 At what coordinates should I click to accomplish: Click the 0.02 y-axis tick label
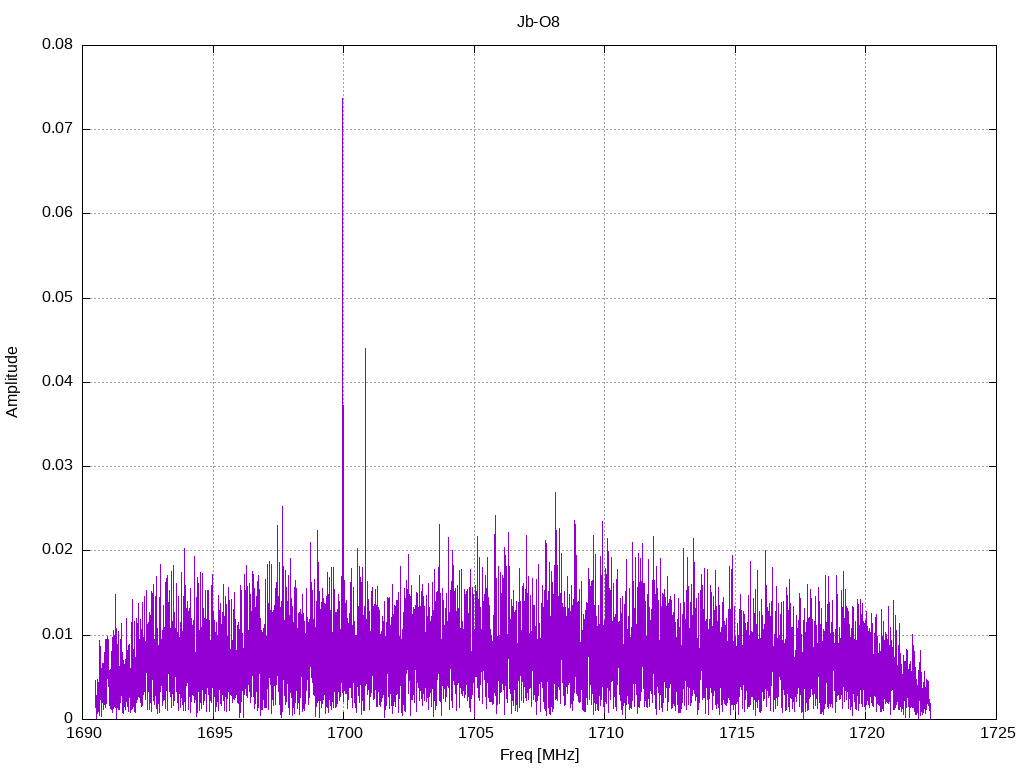click(56, 550)
